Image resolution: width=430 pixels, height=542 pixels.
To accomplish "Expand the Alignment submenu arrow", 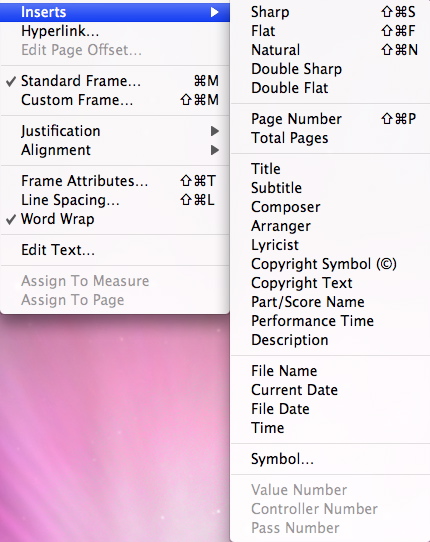I will pyautogui.click(x=215, y=150).
